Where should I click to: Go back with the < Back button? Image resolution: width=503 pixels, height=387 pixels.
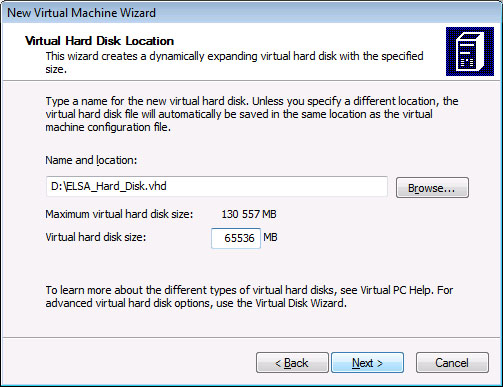click(292, 363)
